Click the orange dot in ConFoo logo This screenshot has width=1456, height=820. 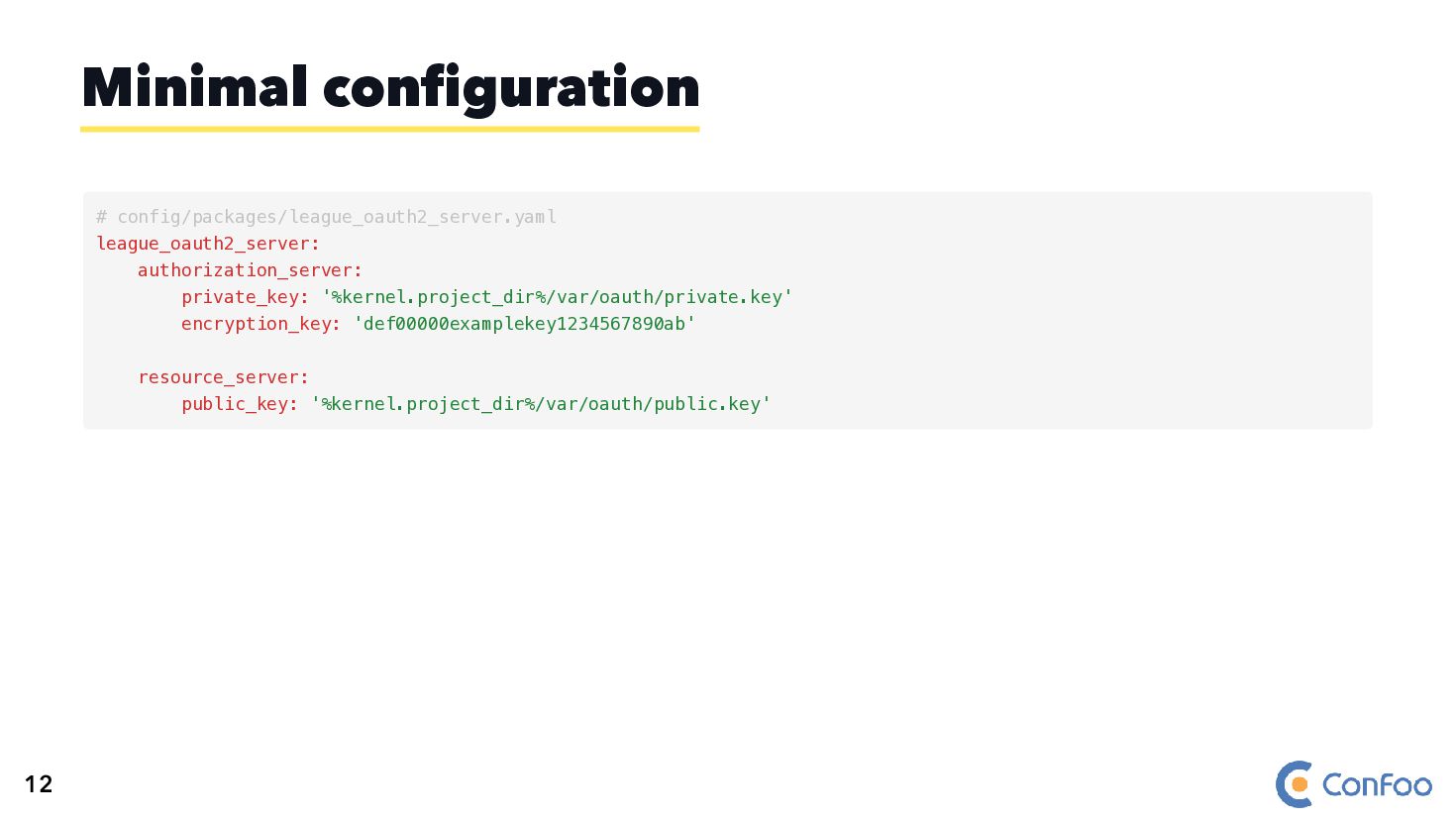[x=1300, y=785]
